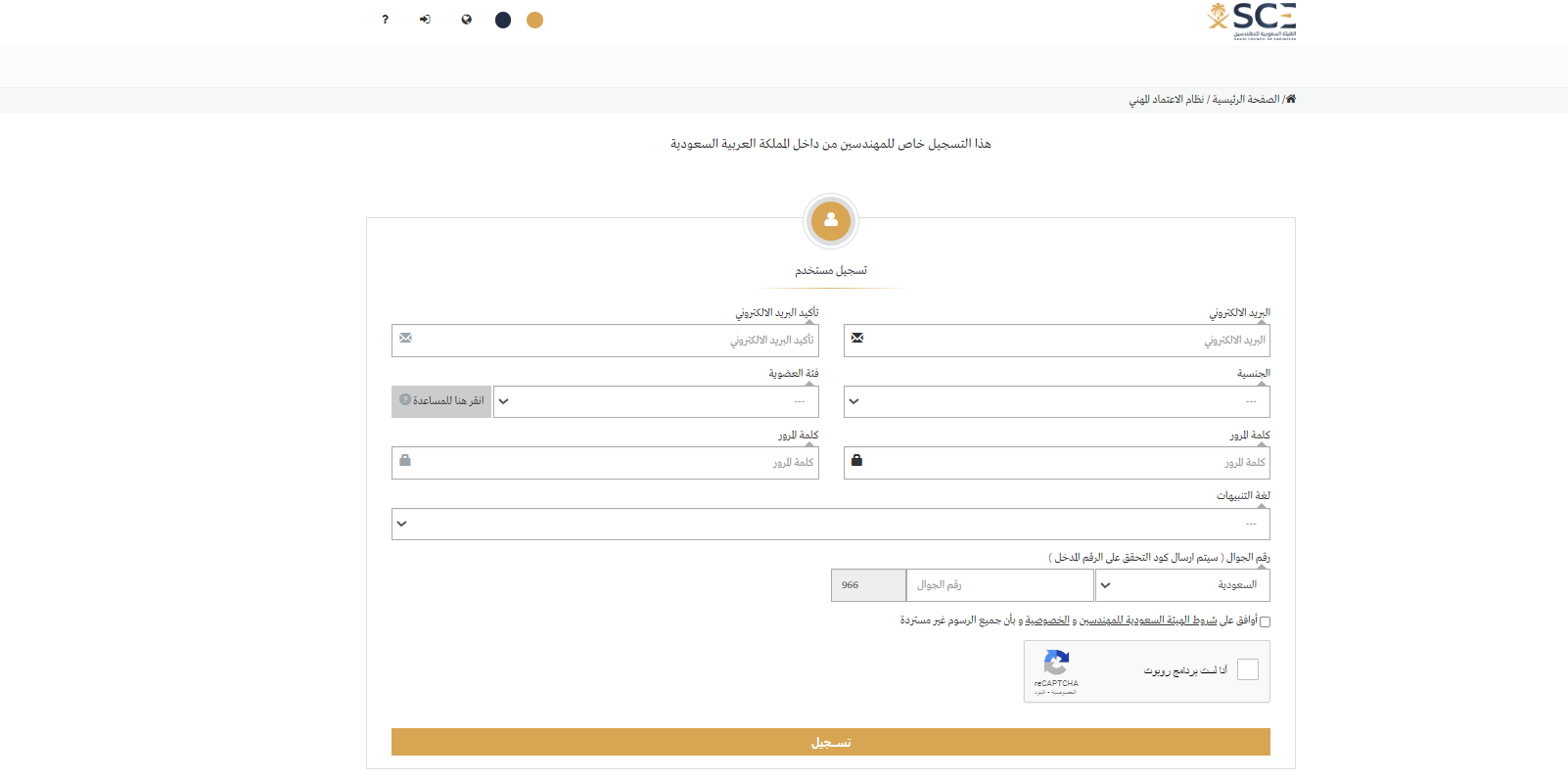Focus the تأكيد البريد الالكتروني field

605,341
